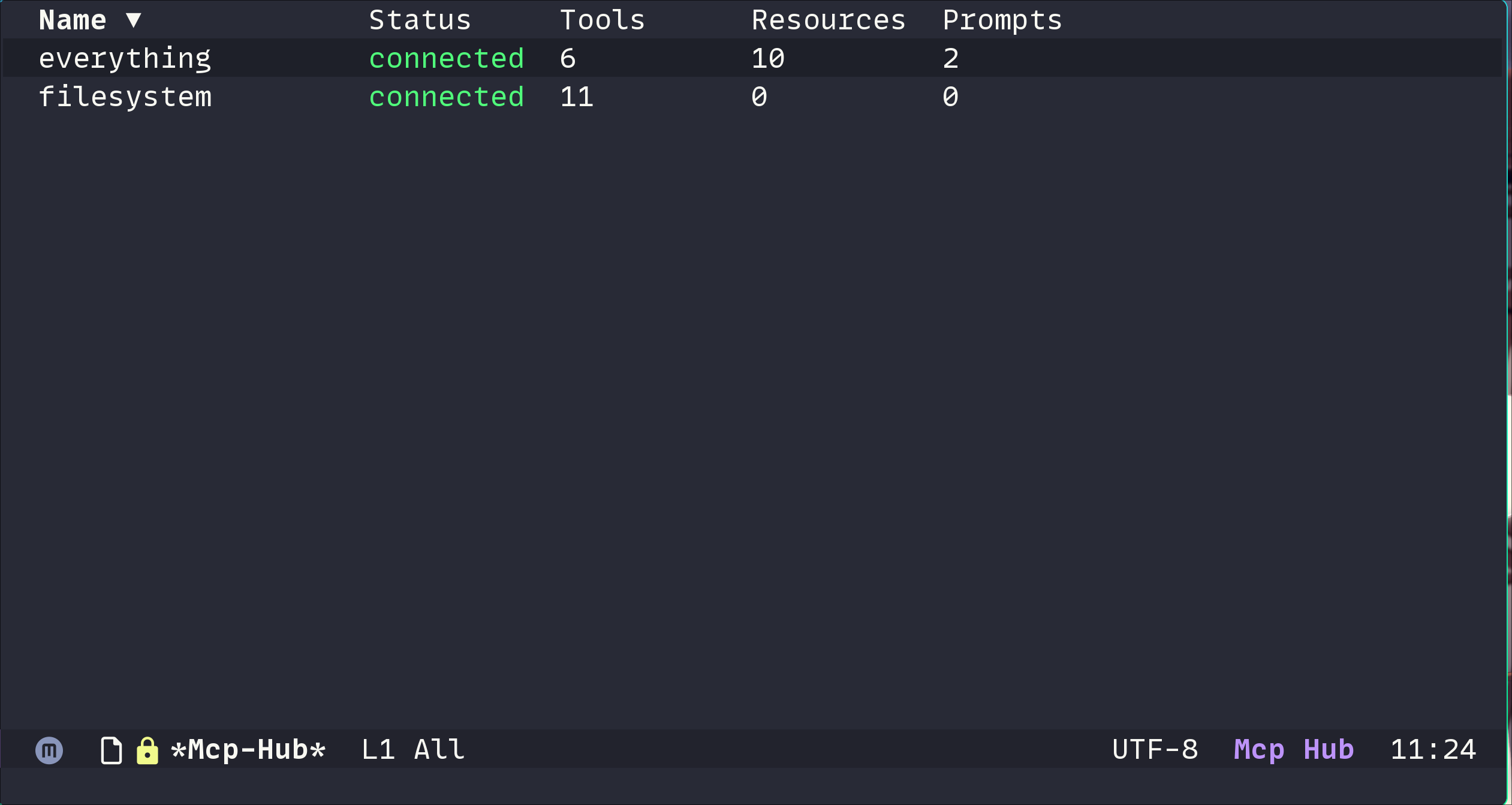Open the Mcp Hub major mode menu
This screenshot has height=805, width=1512.
pos(1294,750)
